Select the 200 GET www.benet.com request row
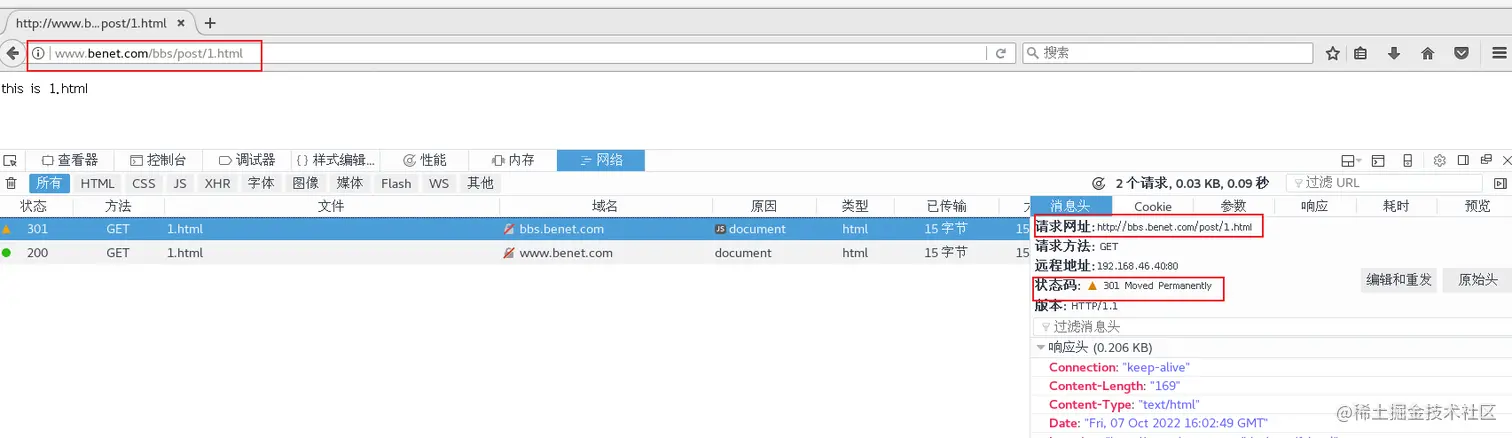Image resolution: width=1512 pixels, height=438 pixels. [x=515, y=253]
